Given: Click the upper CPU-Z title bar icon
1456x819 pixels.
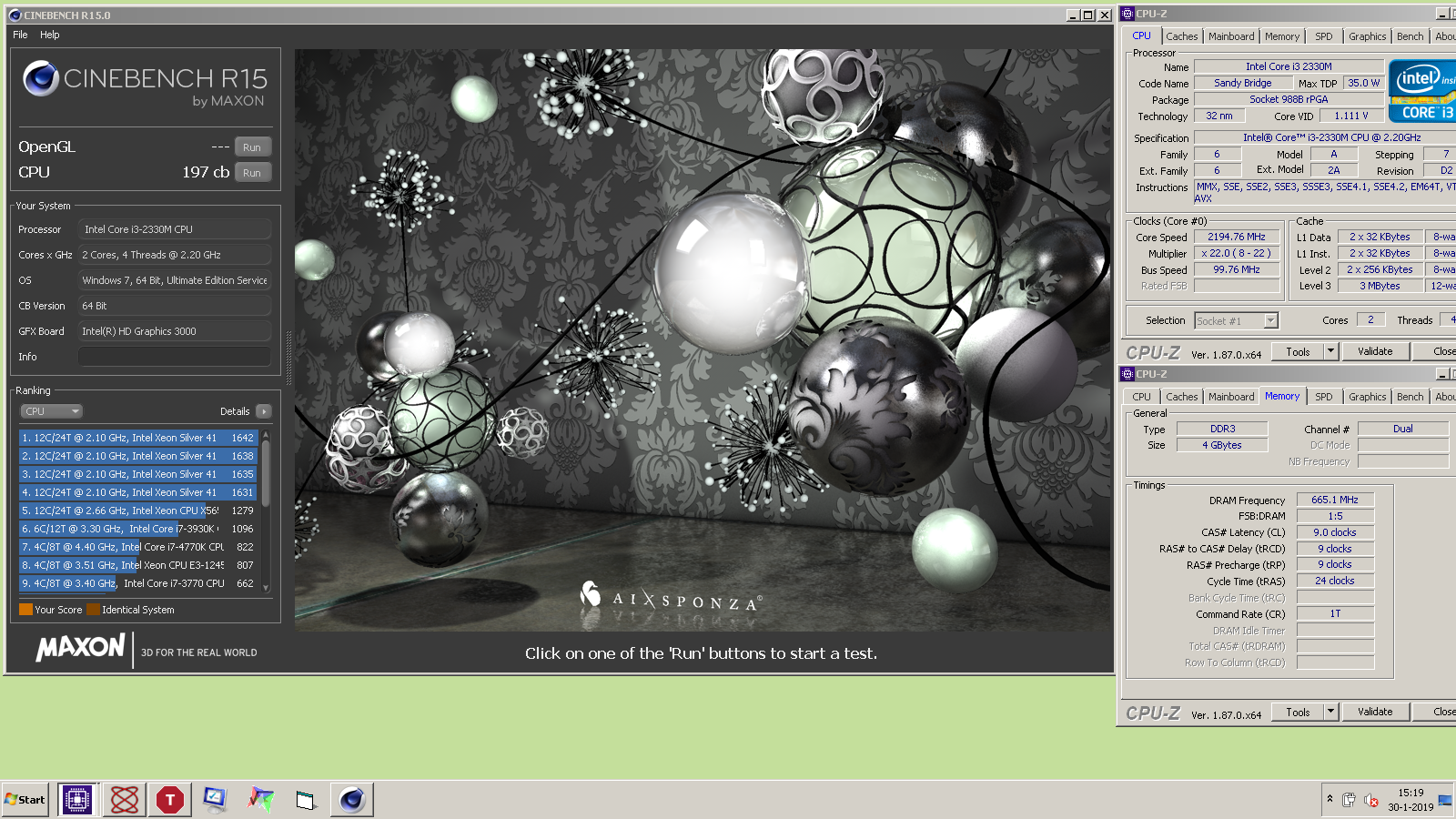Looking at the screenshot, I should tap(1127, 14).
